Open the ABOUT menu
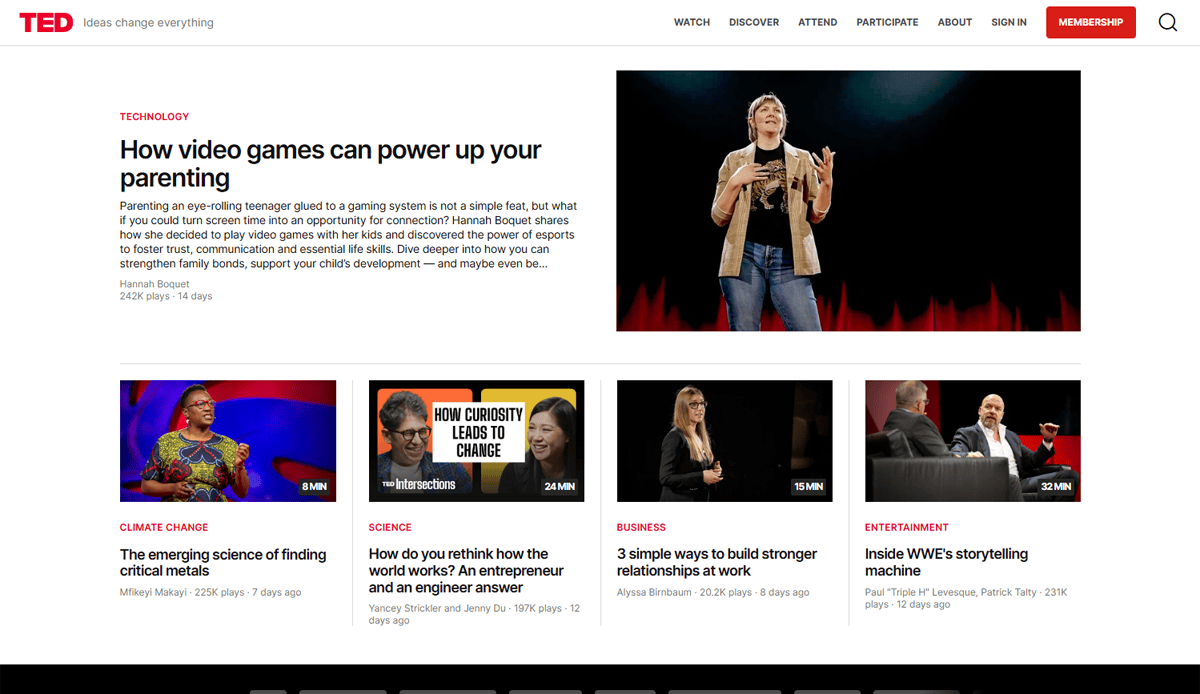1200x694 pixels. tap(954, 21)
